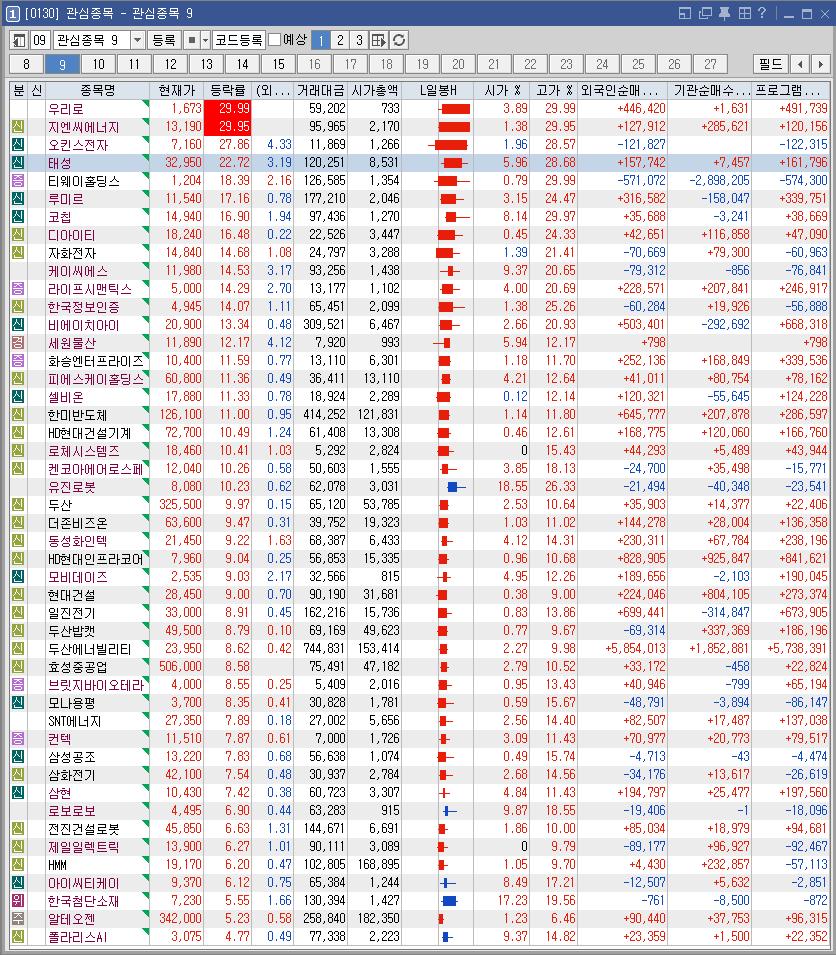836x955 pixels.
Task: Select stock name 비에이치아이
Action: 83,325
